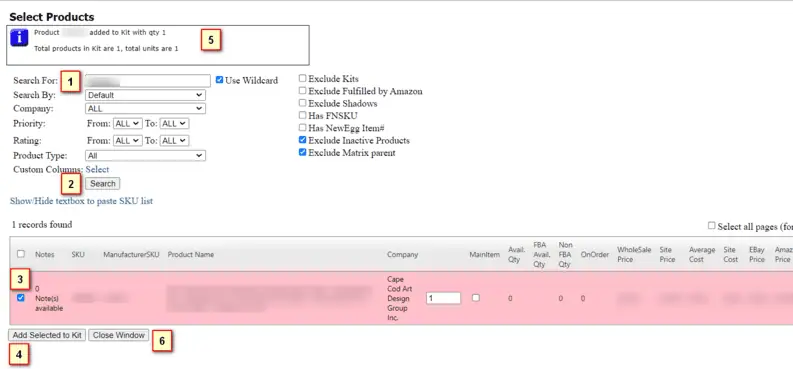Click the blue info icon
The width and height of the screenshot is (793, 369).
point(19,37)
